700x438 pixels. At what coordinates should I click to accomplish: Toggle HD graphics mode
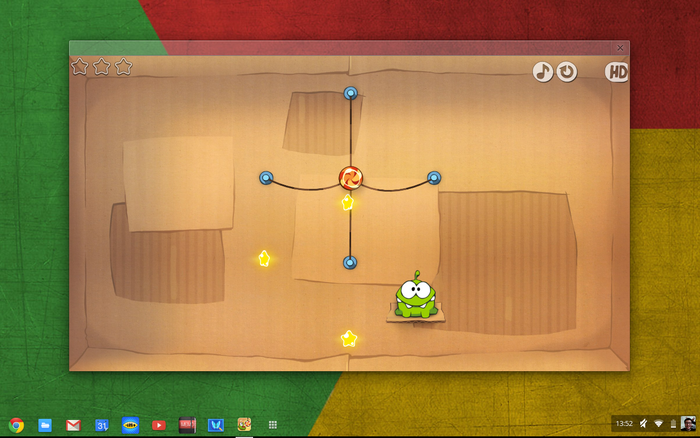(617, 72)
